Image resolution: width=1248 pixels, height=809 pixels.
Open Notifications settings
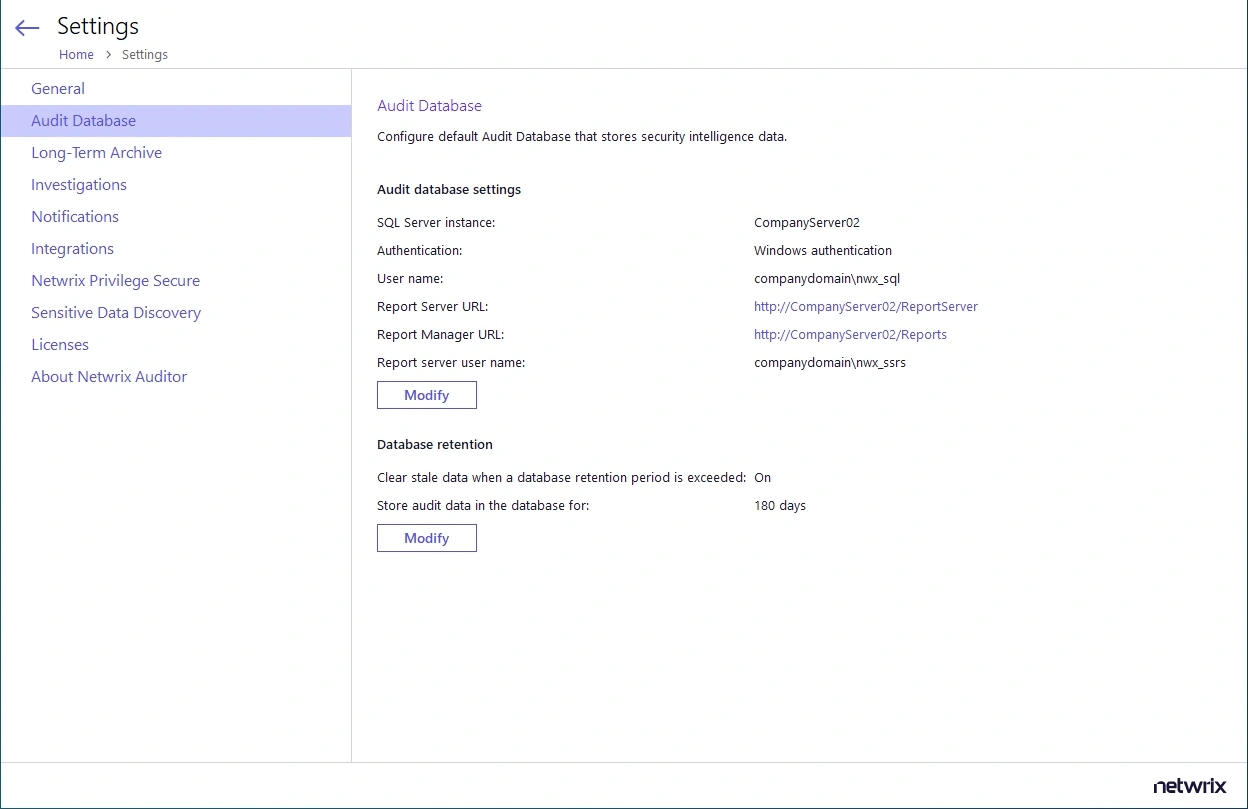[74, 216]
